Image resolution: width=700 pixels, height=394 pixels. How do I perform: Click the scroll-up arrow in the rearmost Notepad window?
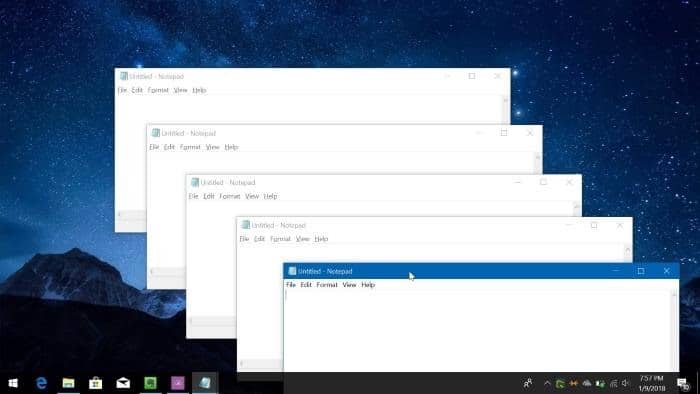505,100
